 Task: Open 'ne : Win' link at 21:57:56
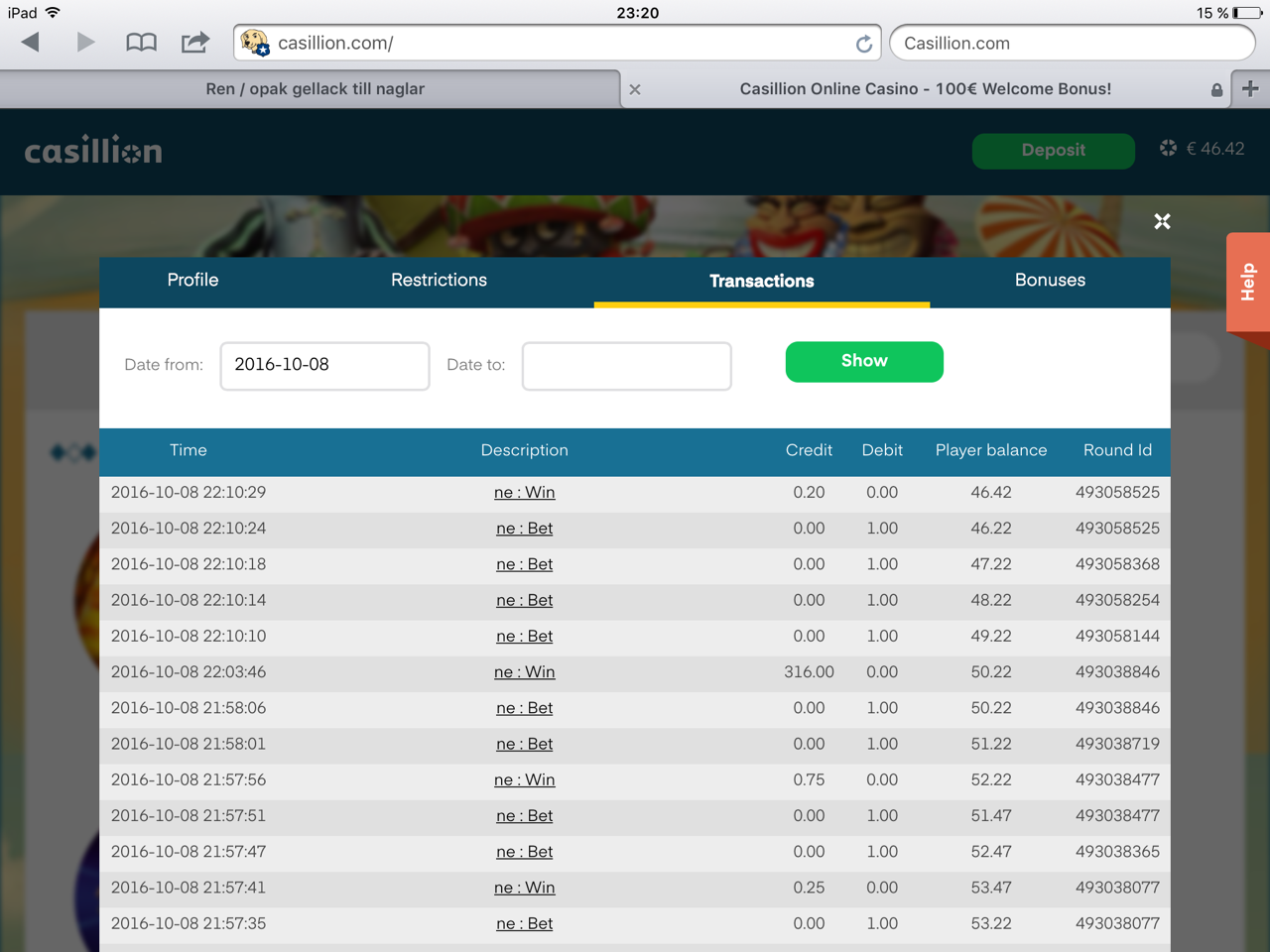pos(525,780)
